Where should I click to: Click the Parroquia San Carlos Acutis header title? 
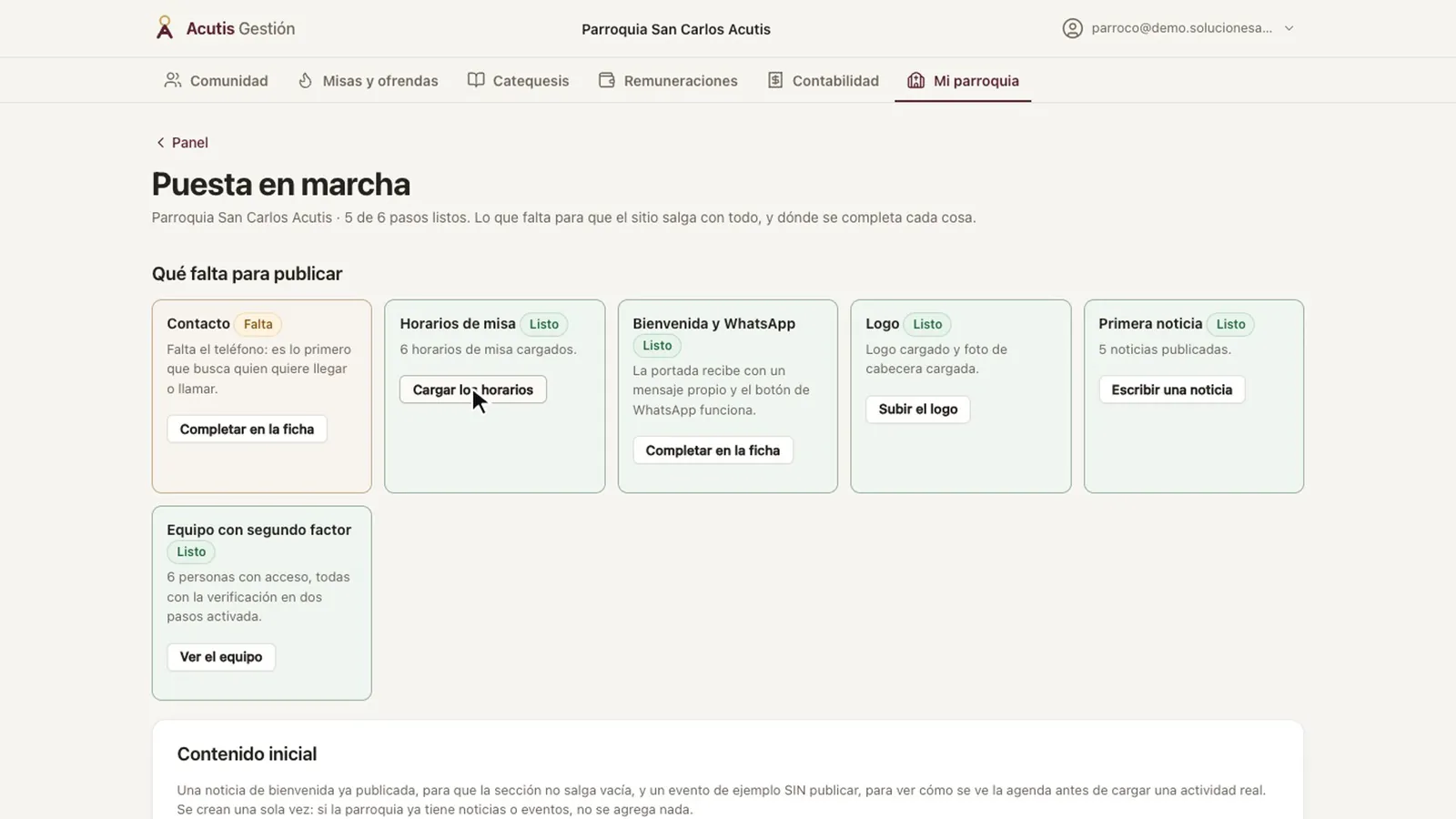pos(676,29)
